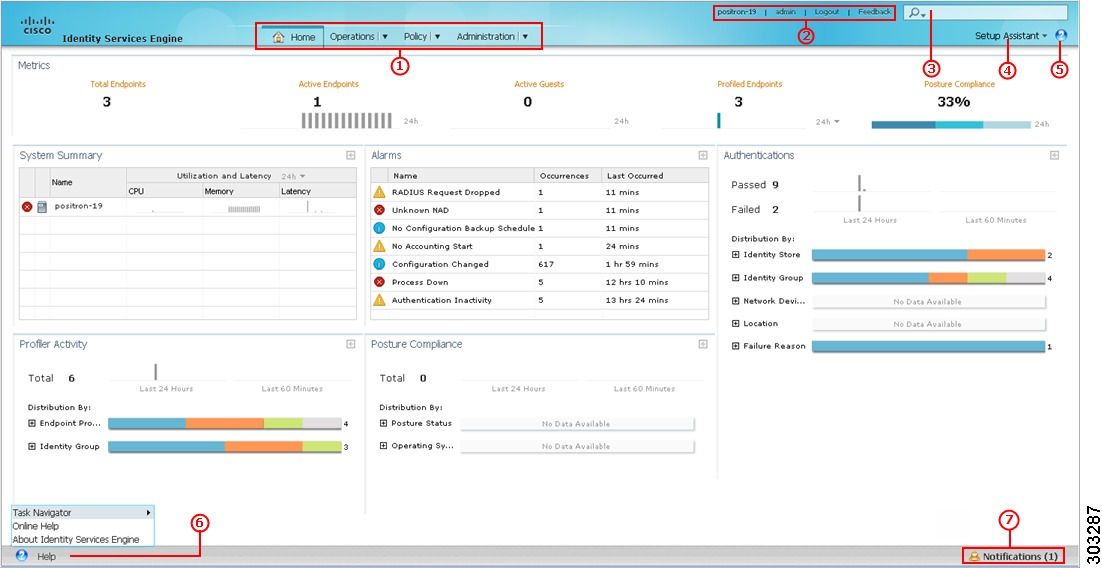Click the Home house icon
1102x568 pixels.
coord(278,37)
